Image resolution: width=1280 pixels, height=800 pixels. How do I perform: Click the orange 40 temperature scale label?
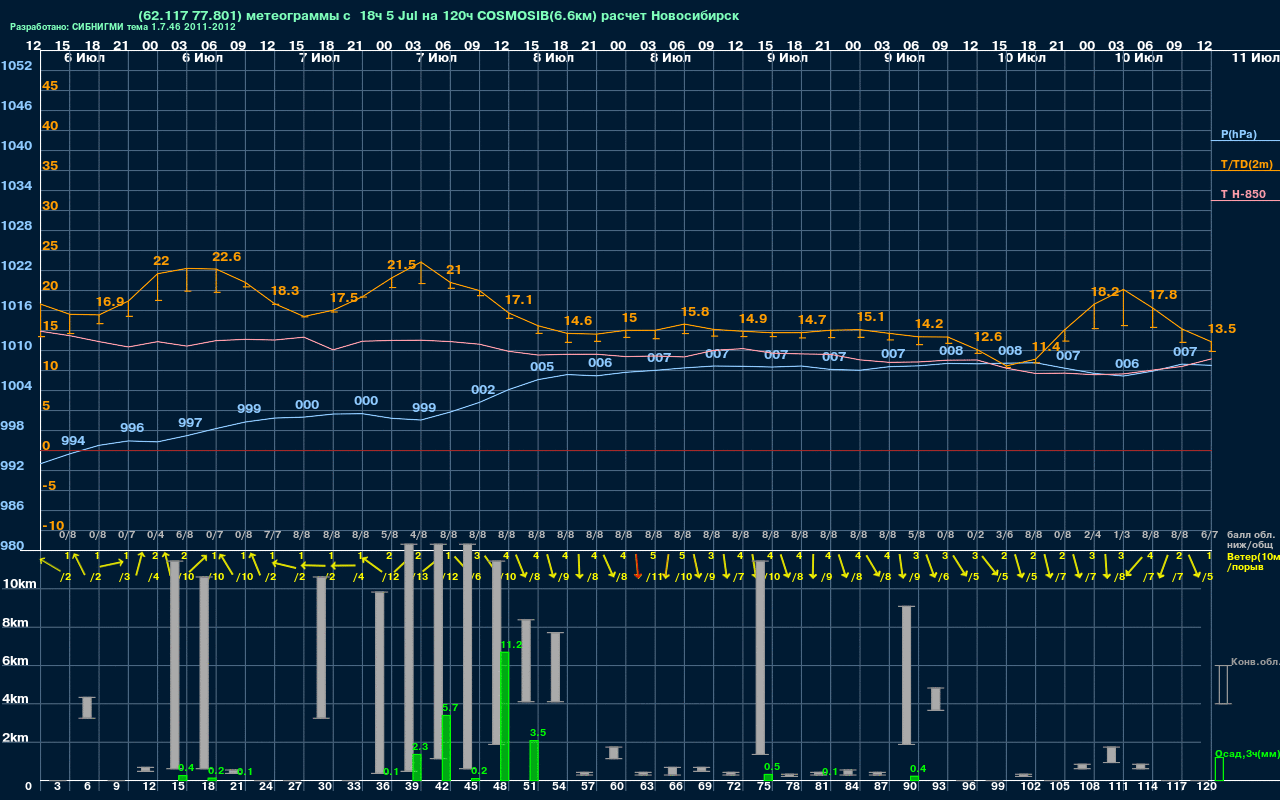coord(50,126)
